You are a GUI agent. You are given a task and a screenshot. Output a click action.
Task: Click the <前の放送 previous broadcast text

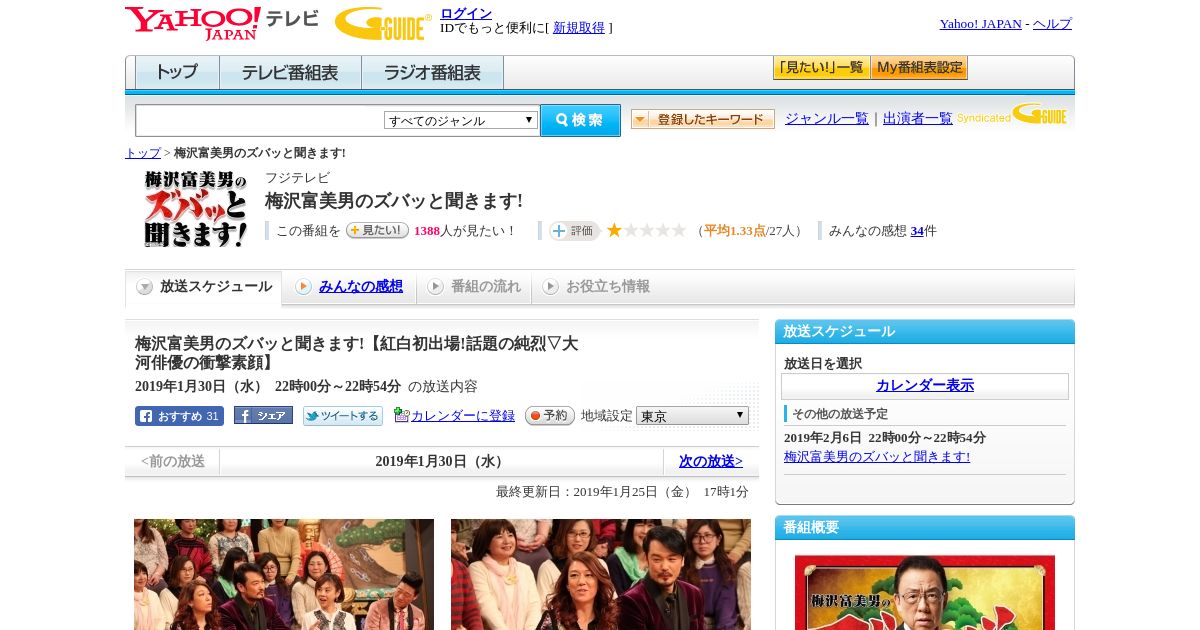coord(173,462)
